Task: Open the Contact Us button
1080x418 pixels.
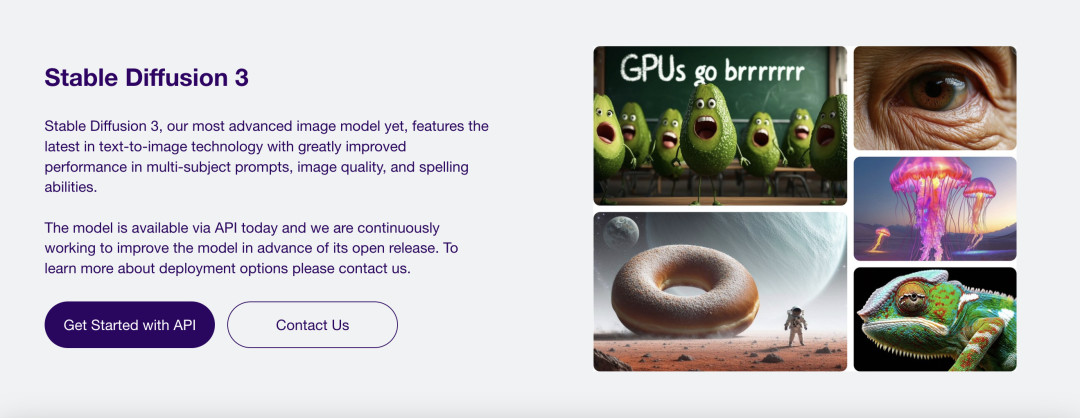Action: 313,324
